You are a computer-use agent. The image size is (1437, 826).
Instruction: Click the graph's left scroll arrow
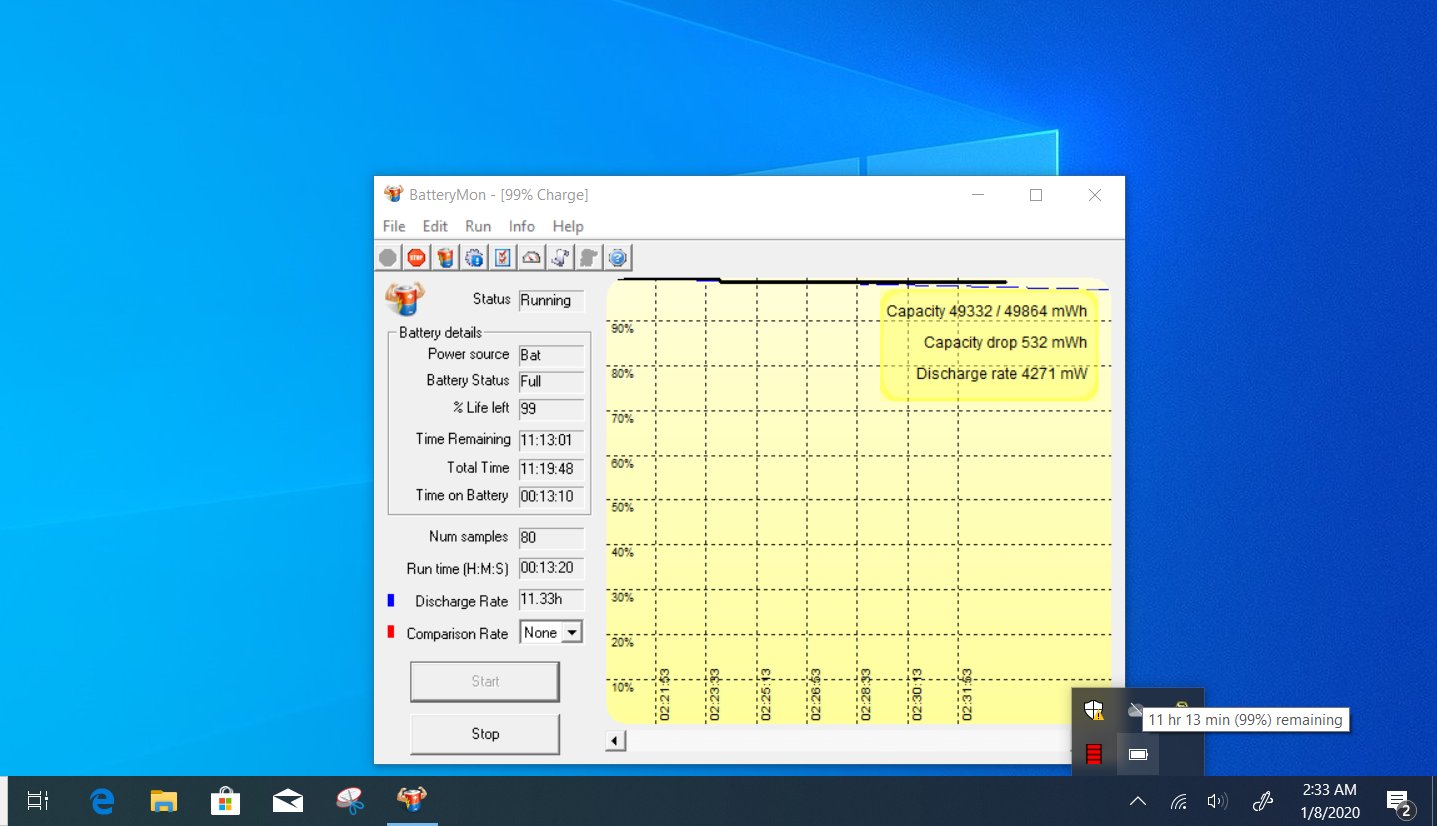[x=616, y=741]
